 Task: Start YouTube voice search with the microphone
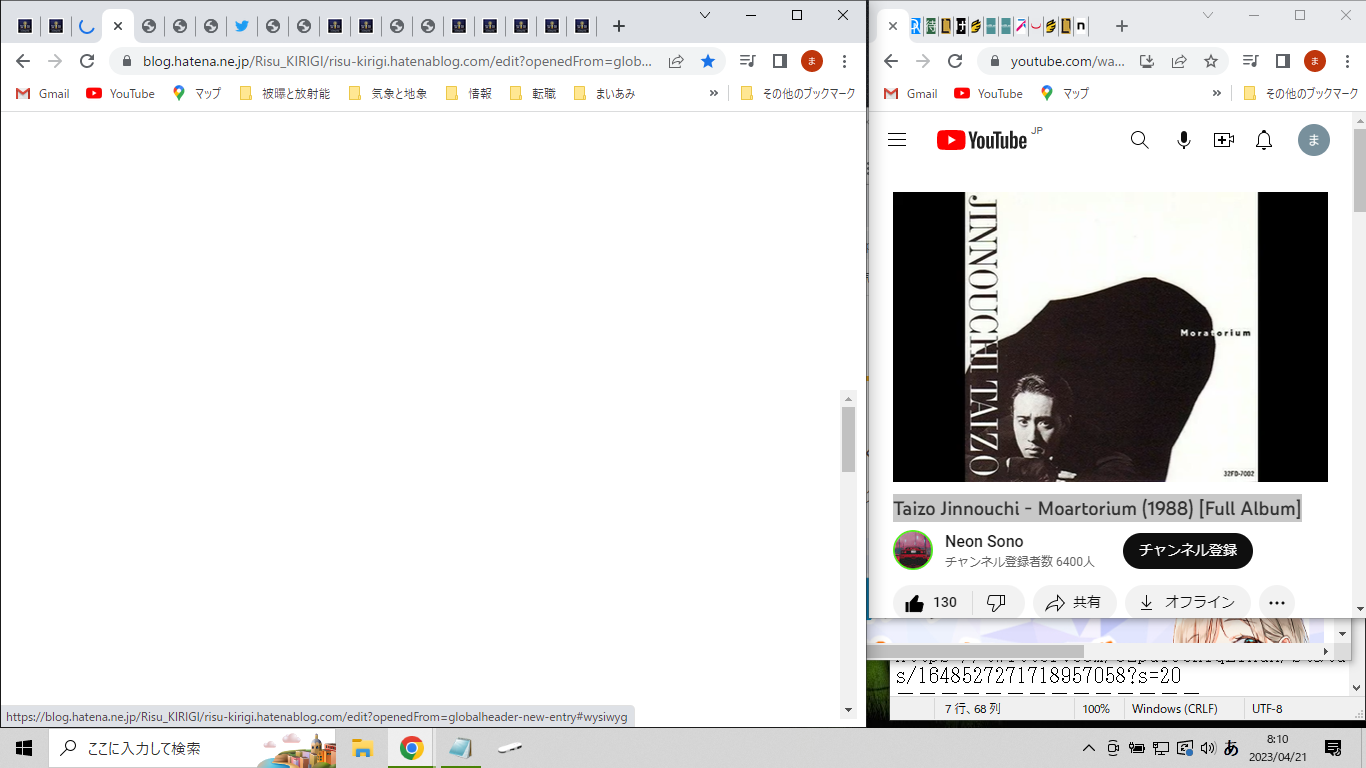(x=1184, y=140)
